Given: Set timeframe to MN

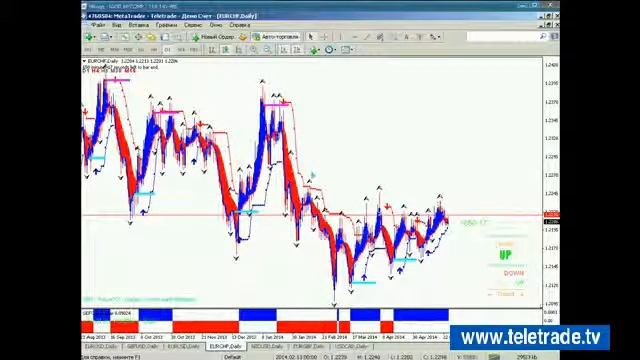Looking at the screenshot, I should (194, 49).
